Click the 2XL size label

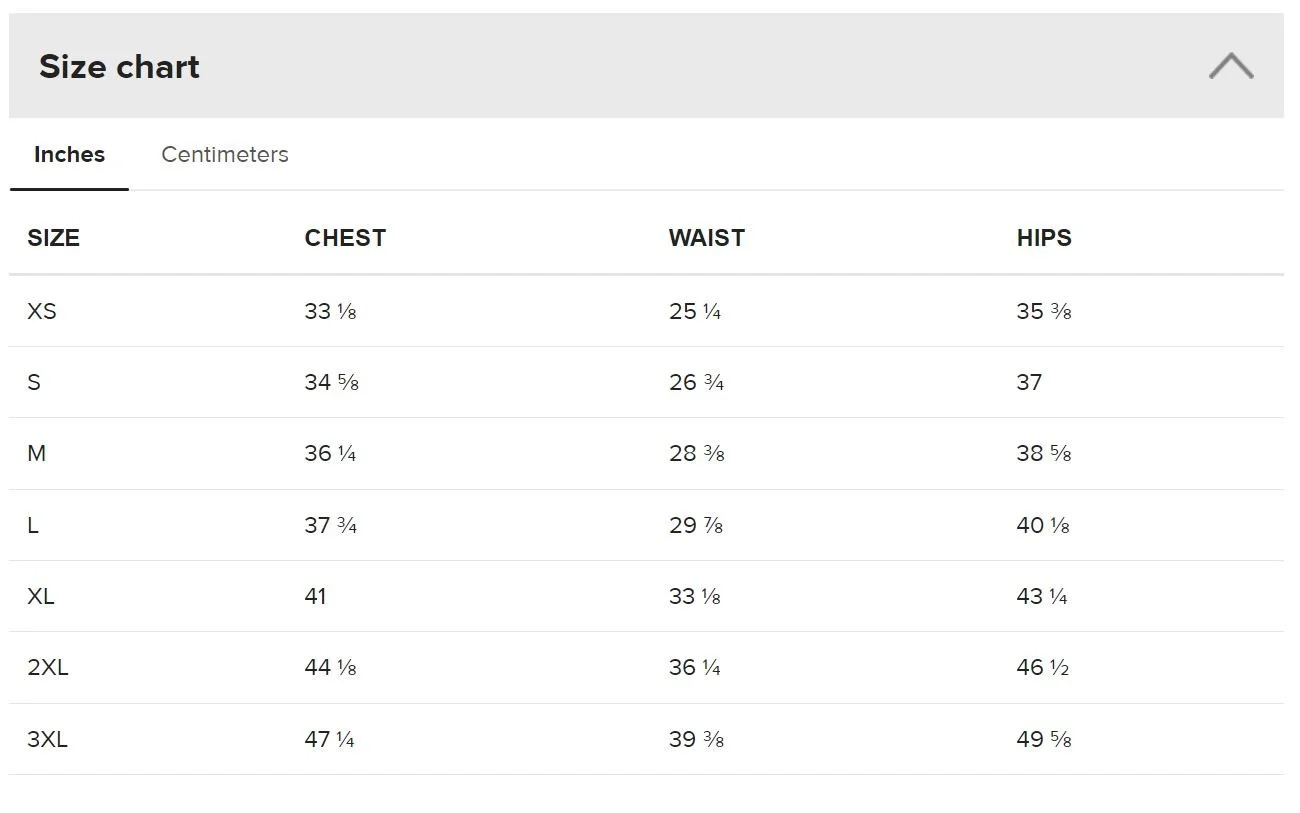point(48,667)
